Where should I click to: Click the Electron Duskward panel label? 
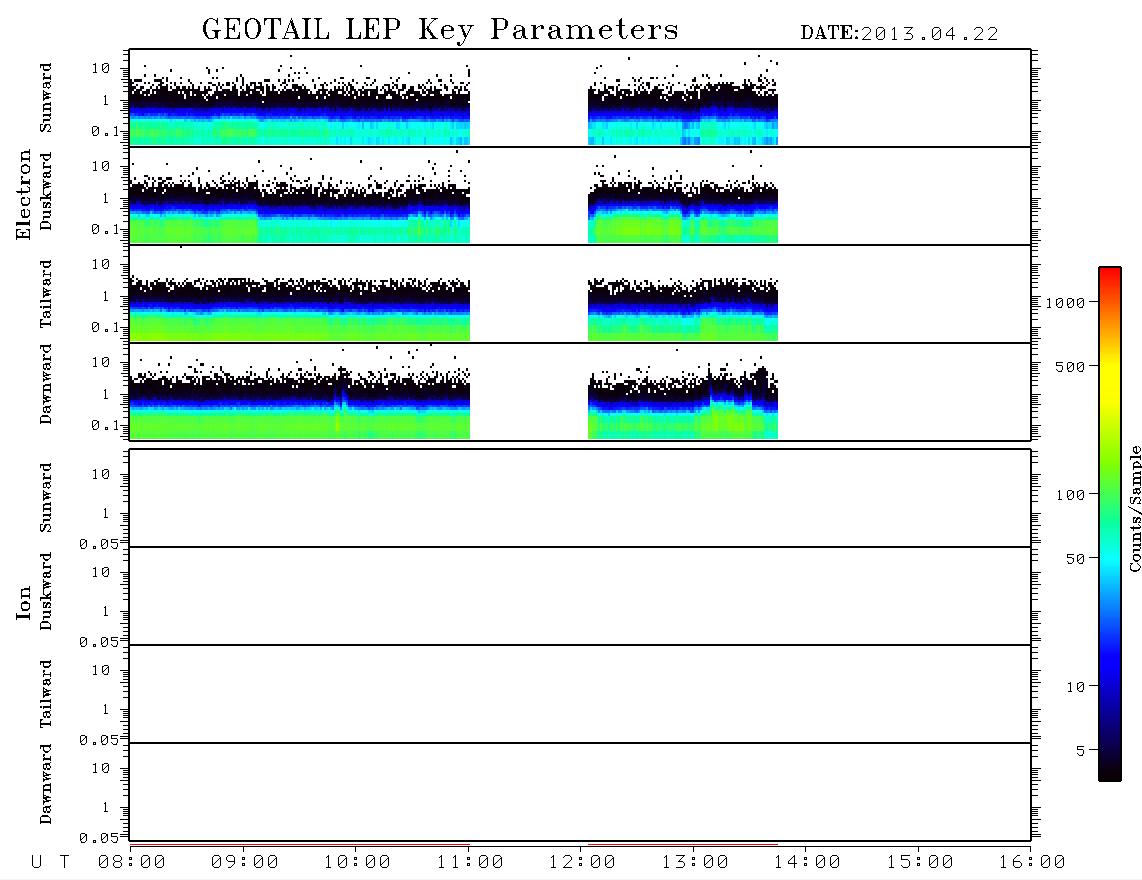pyautogui.click(x=45, y=191)
